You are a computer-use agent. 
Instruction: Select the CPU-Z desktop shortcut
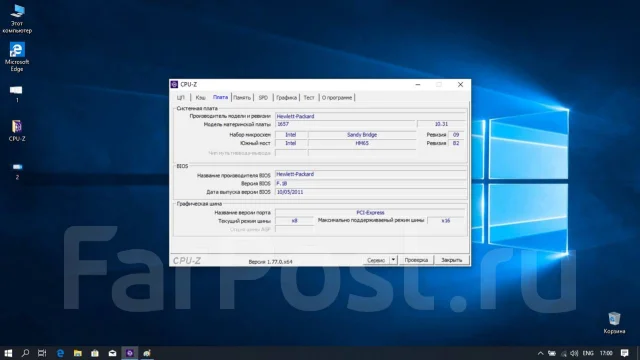pos(17,131)
